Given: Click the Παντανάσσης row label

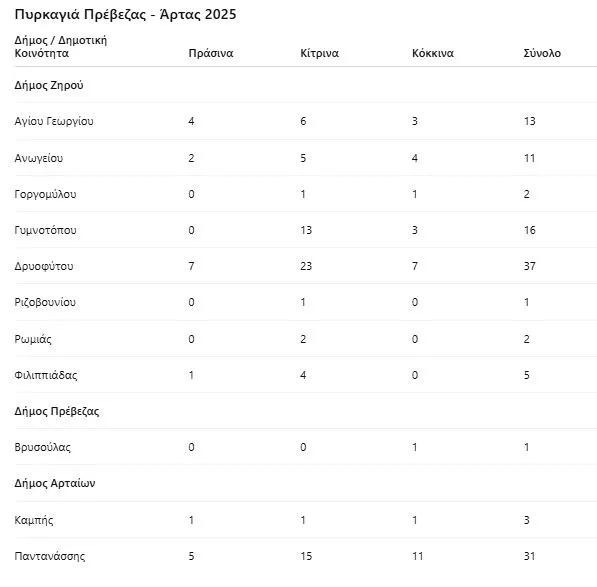Looking at the screenshot, I should [49, 556].
